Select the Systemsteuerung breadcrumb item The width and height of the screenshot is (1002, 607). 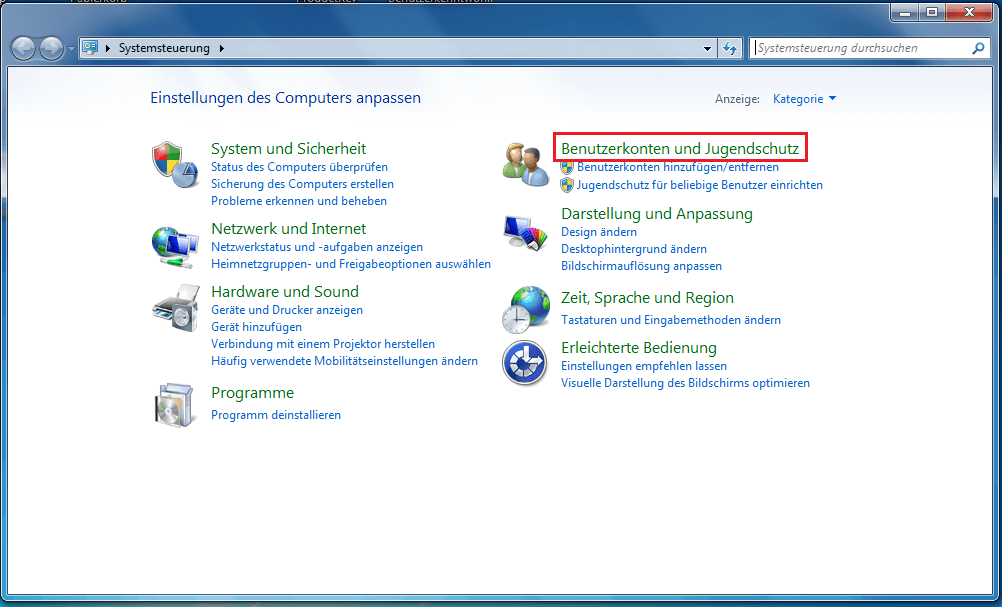(x=164, y=48)
